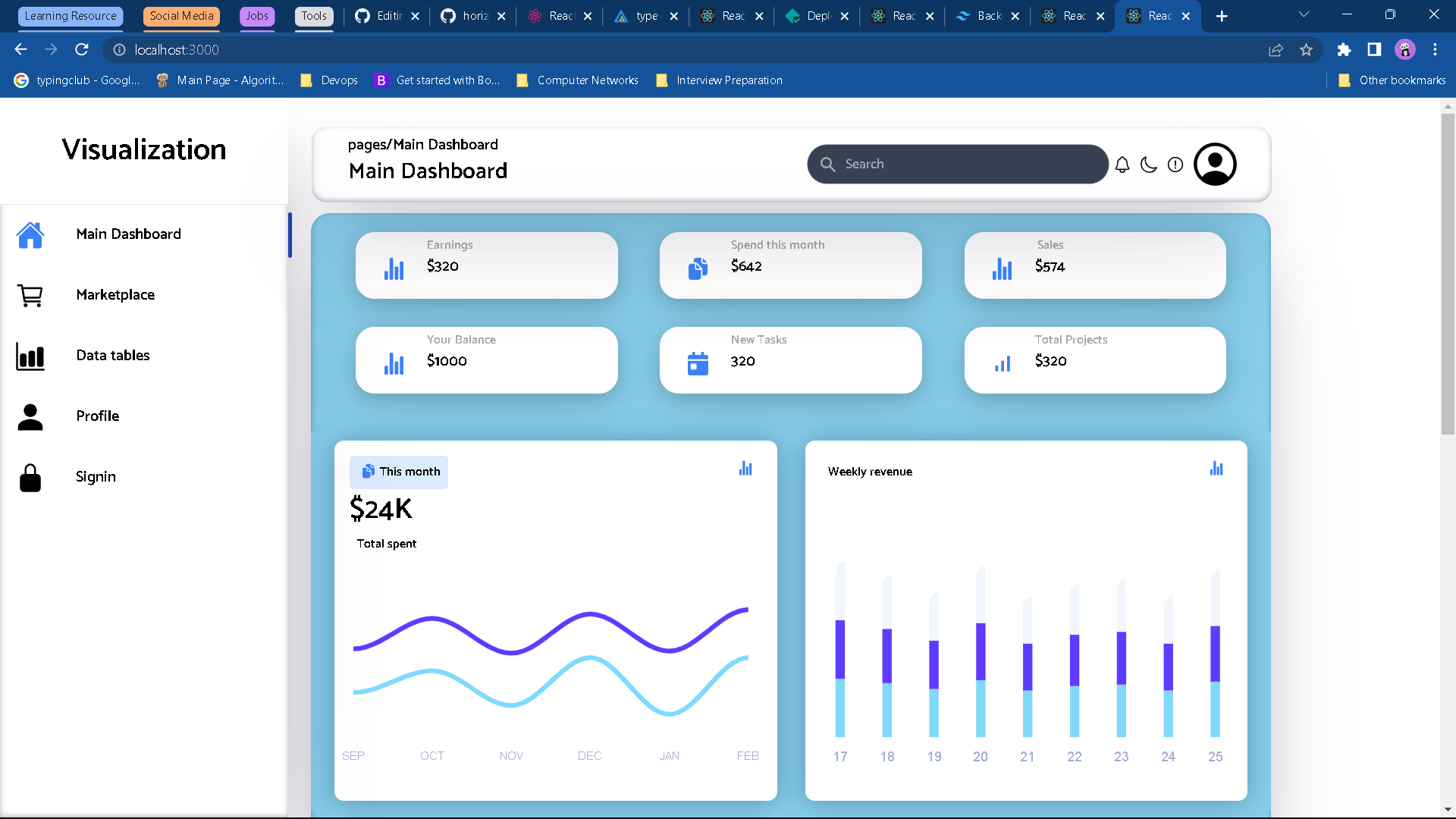The image size is (1456, 819).
Task: Go to Marketplace in the sidebar
Action: tap(115, 295)
